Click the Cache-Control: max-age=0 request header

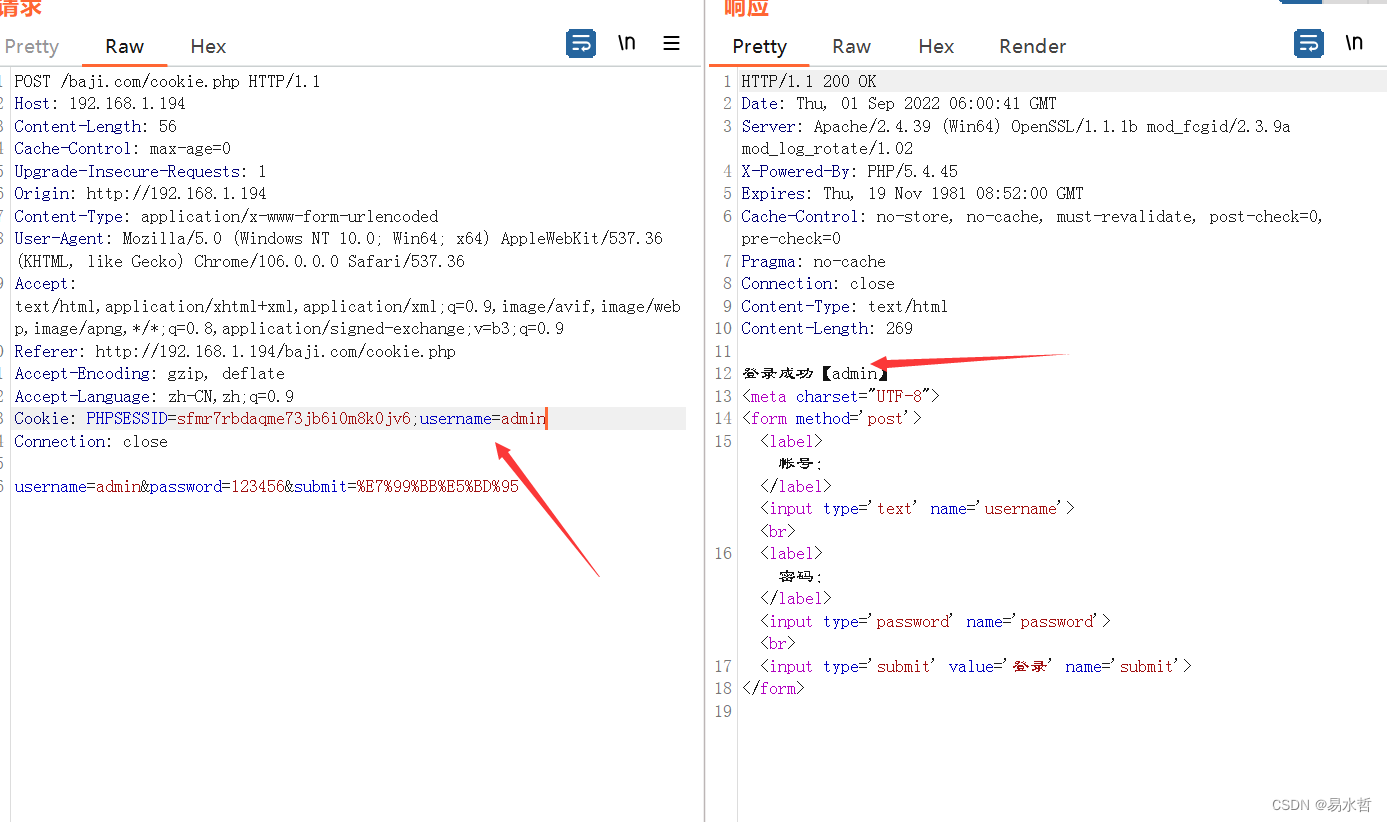click(122, 148)
